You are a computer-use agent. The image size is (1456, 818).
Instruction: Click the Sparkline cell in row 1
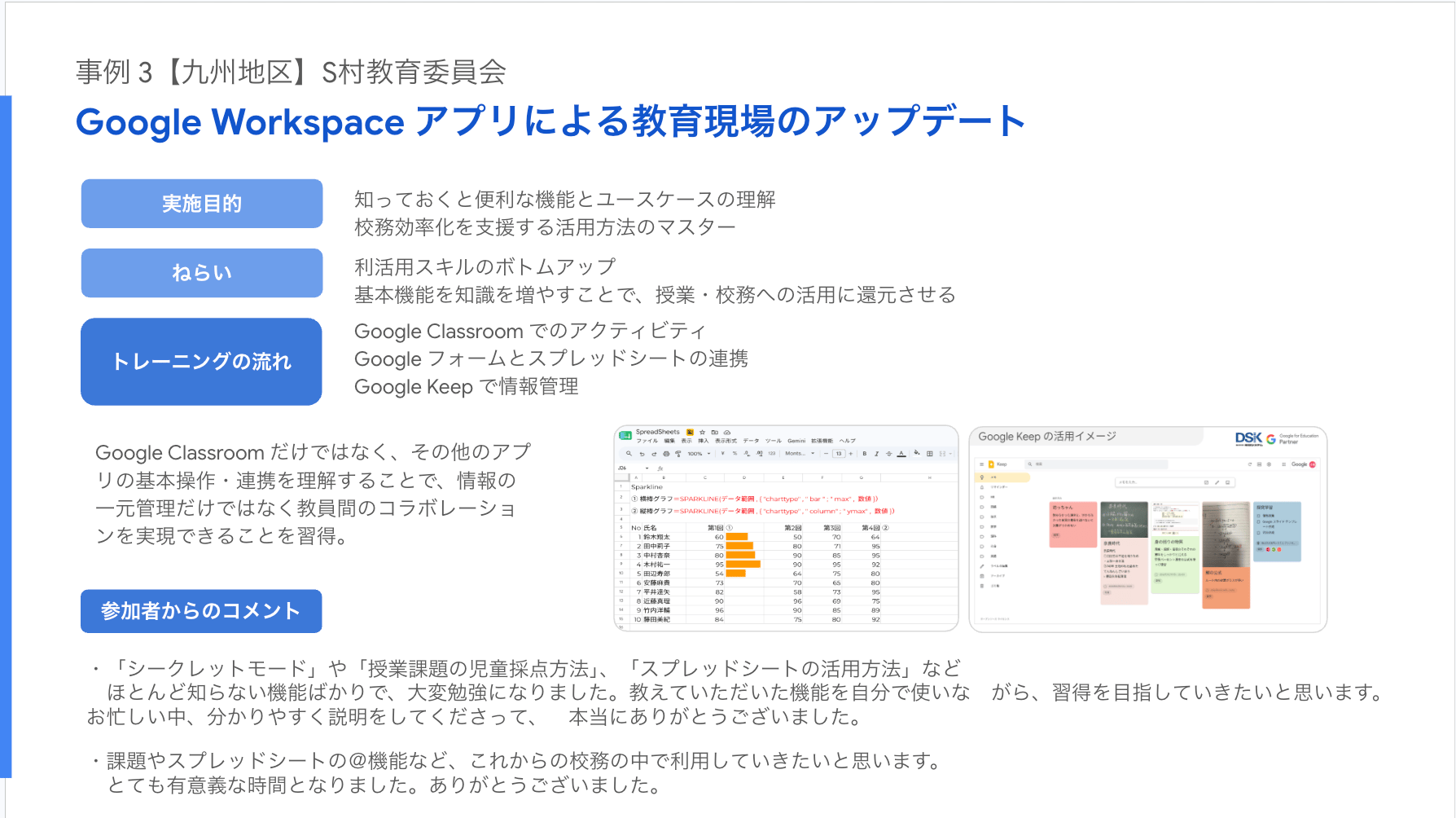pos(647,486)
